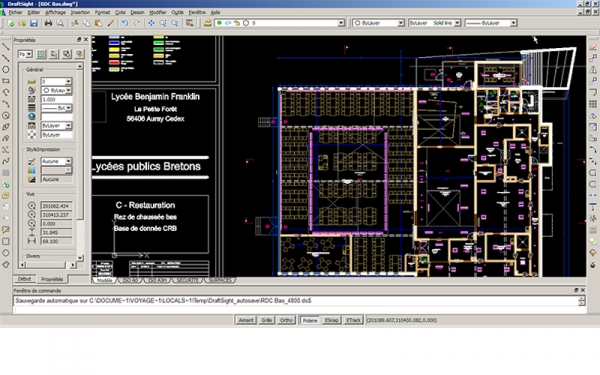The height and width of the screenshot is (375, 600).
Task: Open the Fichier menu
Action: pos(16,13)
